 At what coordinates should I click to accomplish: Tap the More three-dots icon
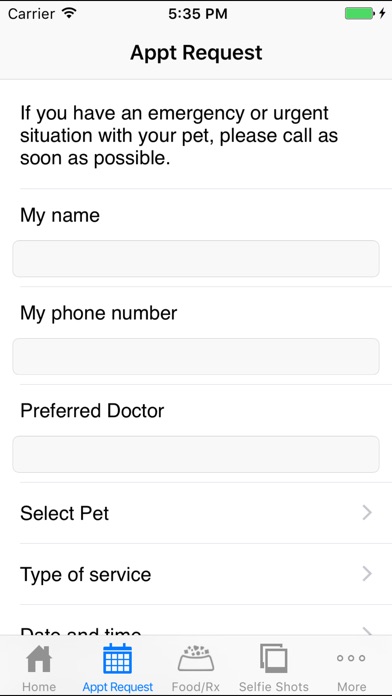coord(351,658)
